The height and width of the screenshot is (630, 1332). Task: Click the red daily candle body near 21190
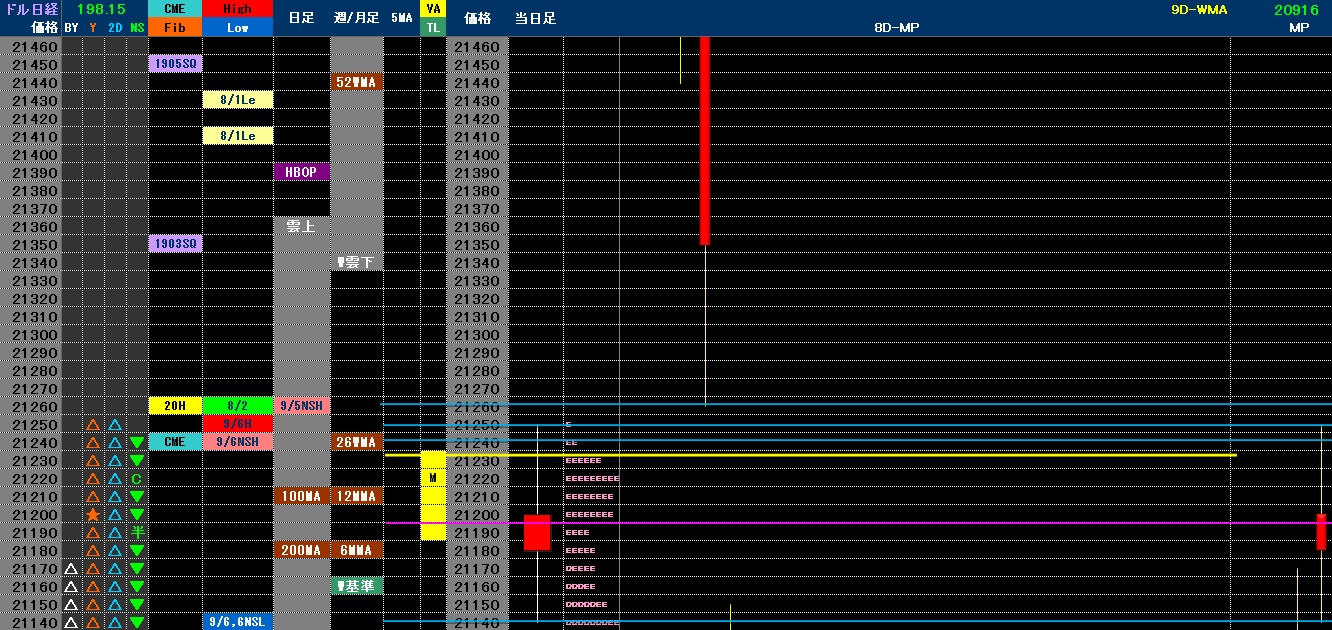(x=537, y=532)
